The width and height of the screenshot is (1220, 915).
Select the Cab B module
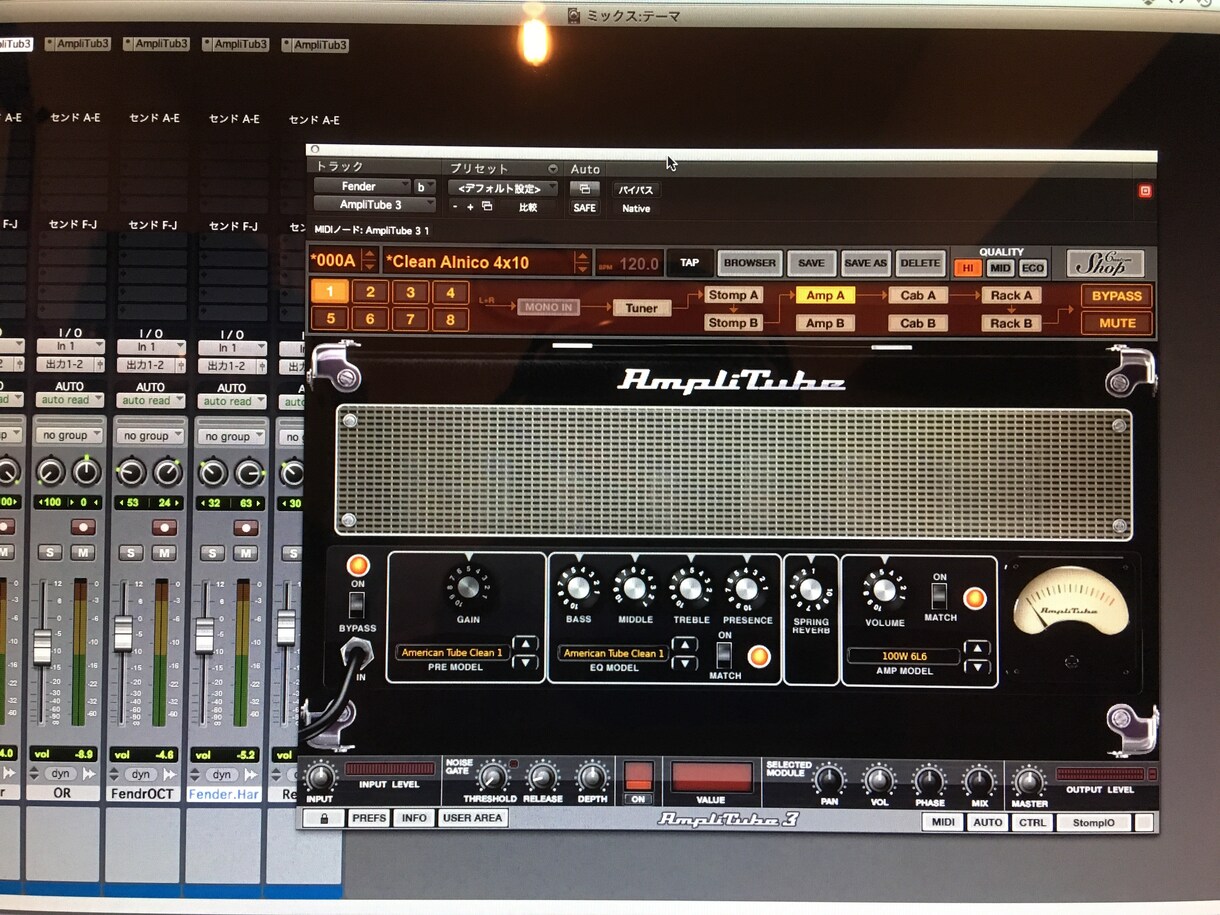(x=918, y=323)
